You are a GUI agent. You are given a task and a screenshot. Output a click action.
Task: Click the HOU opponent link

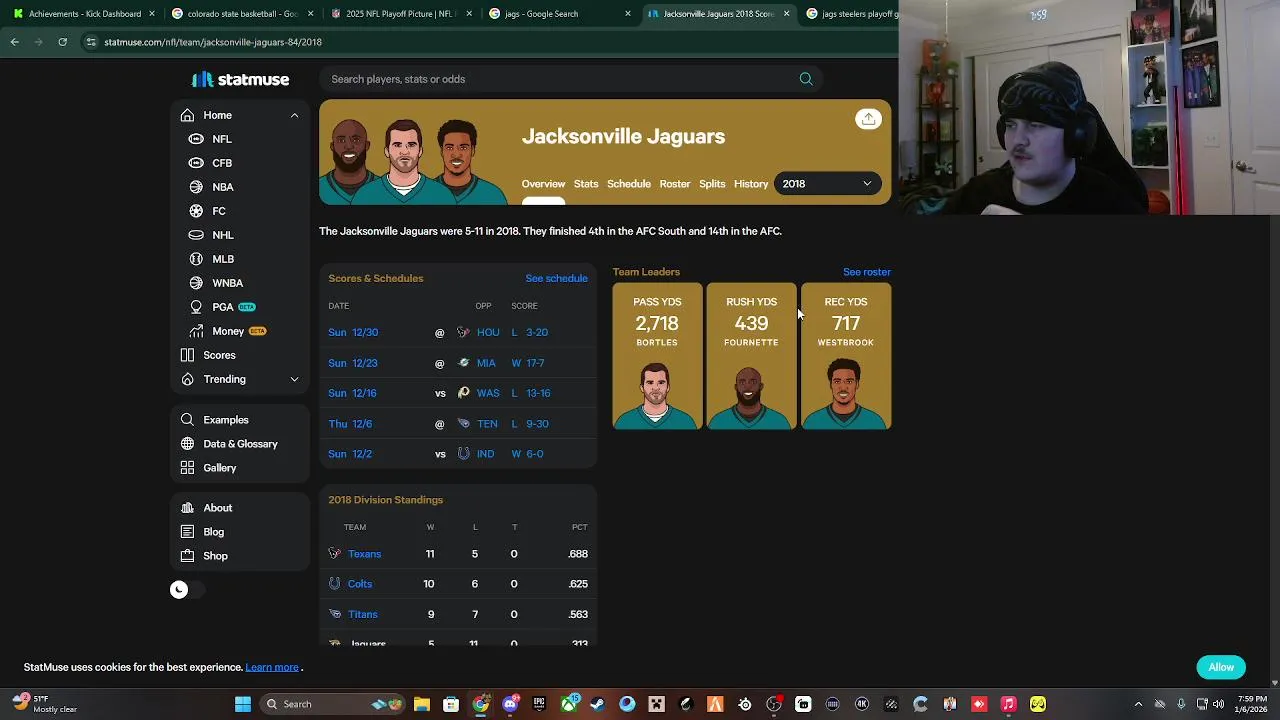(488, 332)
